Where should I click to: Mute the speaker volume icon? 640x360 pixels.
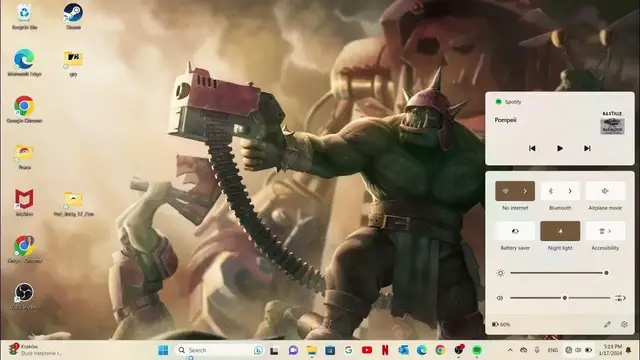pyautogui.click(x=500, y=298)
